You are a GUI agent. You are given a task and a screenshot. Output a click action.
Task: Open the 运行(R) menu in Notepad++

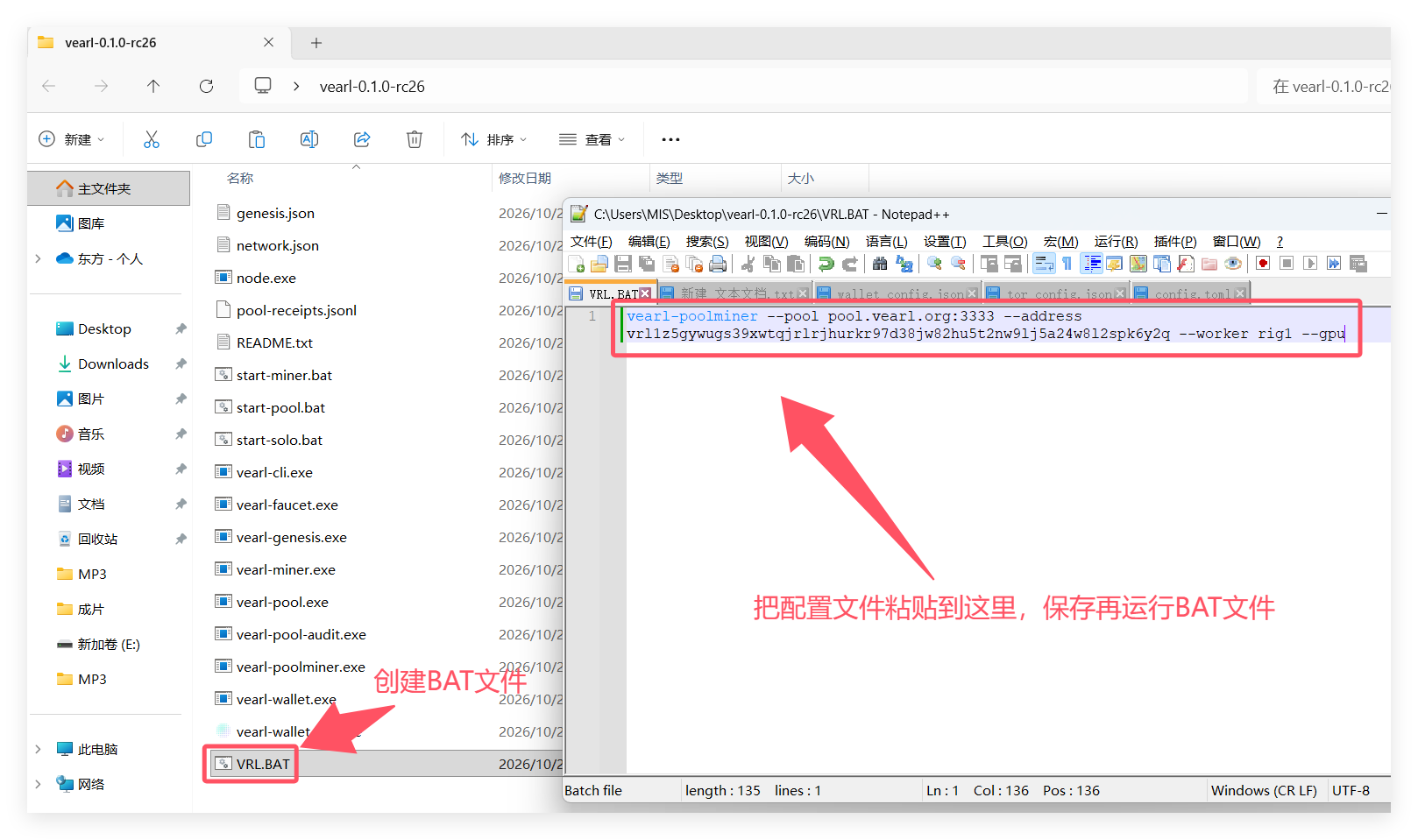click(x=1116, y=241)
